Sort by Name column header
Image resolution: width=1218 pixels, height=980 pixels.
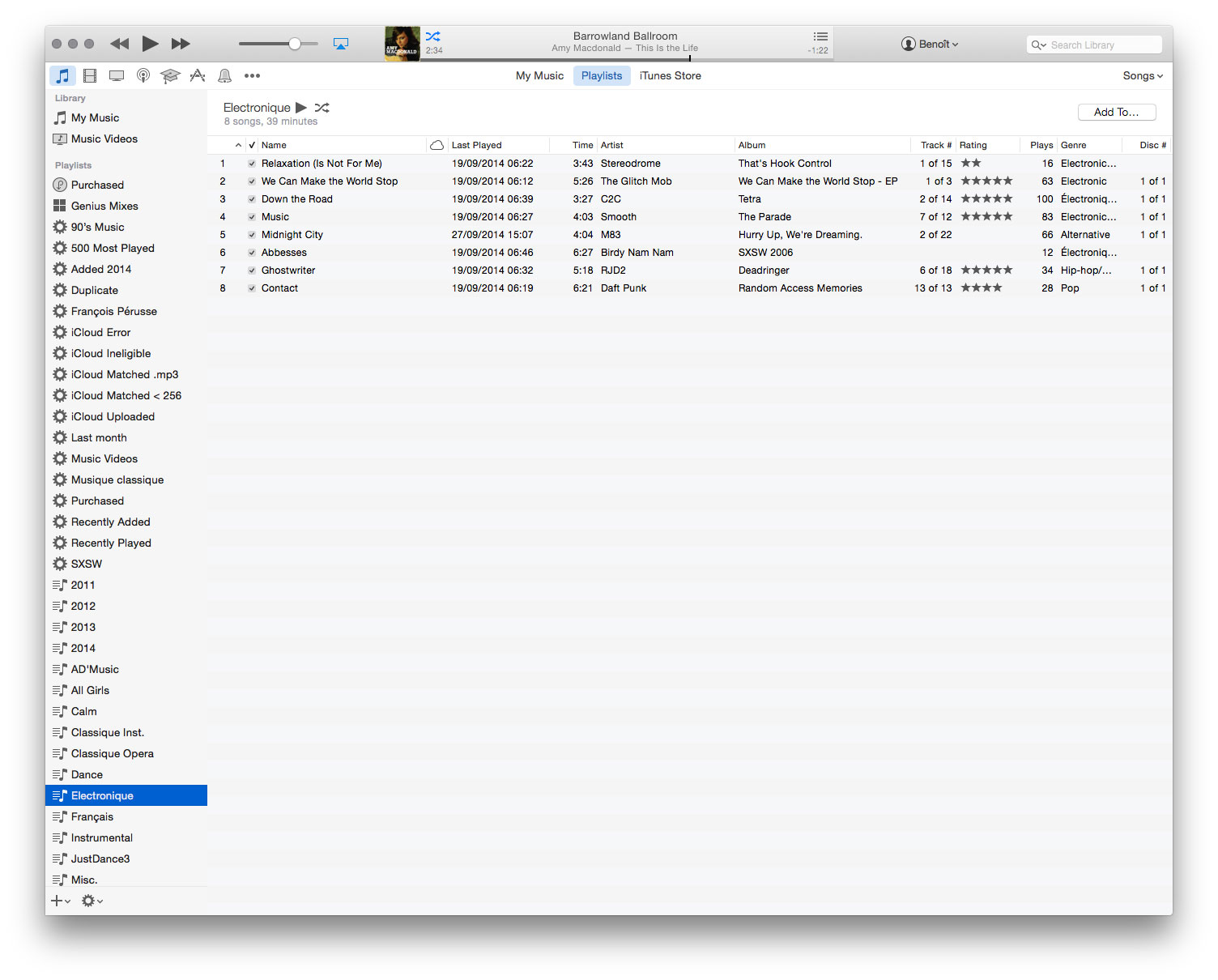(x=343, y=145)
